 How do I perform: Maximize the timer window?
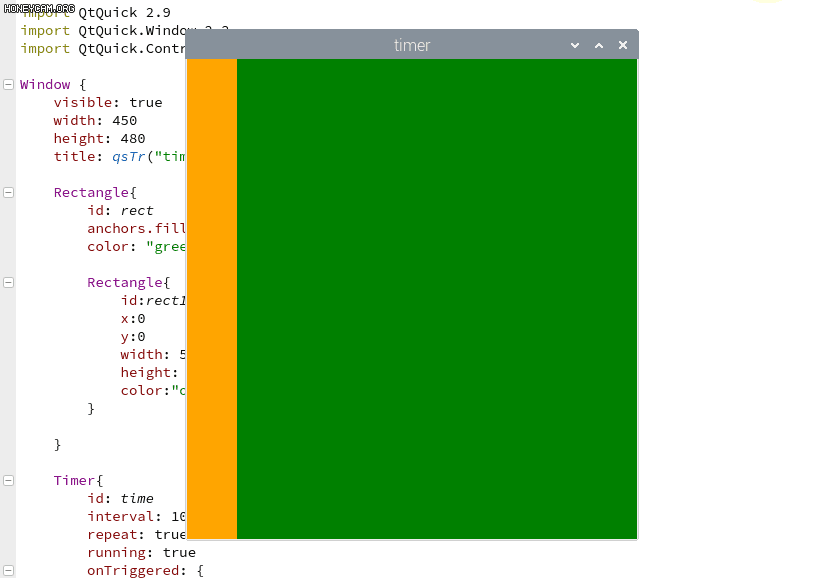[599, 45]
